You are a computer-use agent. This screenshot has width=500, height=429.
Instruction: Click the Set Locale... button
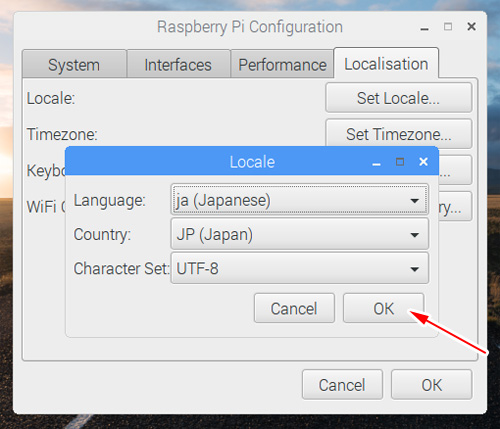(x=399, y=98)
